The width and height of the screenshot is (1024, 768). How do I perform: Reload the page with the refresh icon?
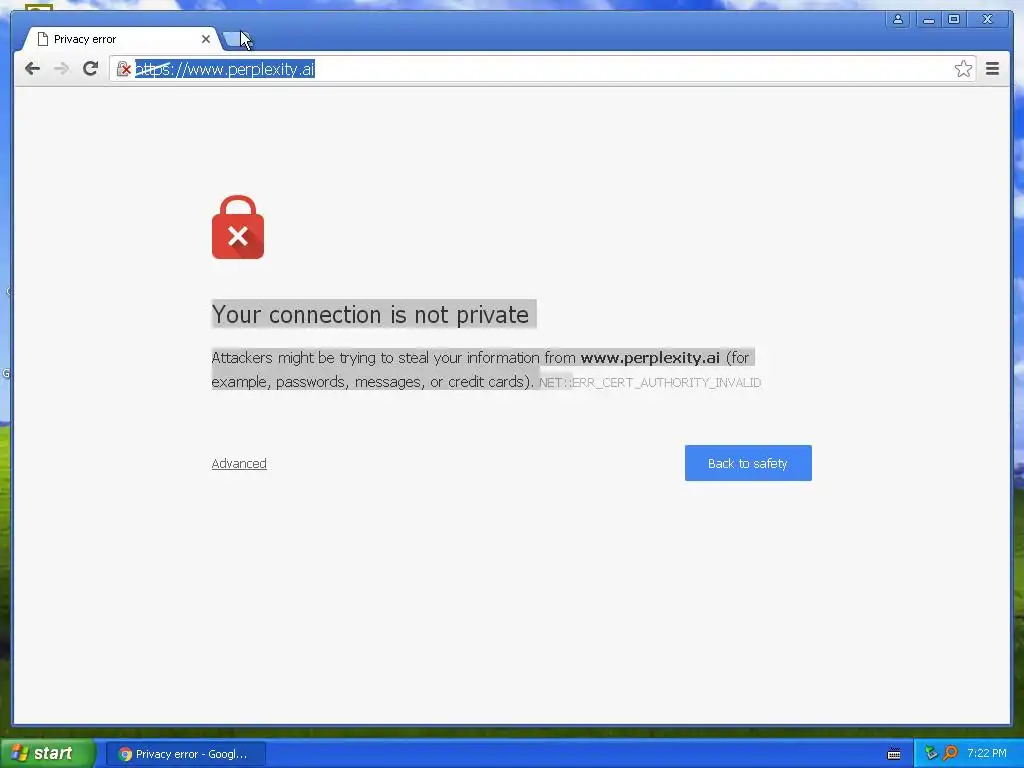pos(90,69)
